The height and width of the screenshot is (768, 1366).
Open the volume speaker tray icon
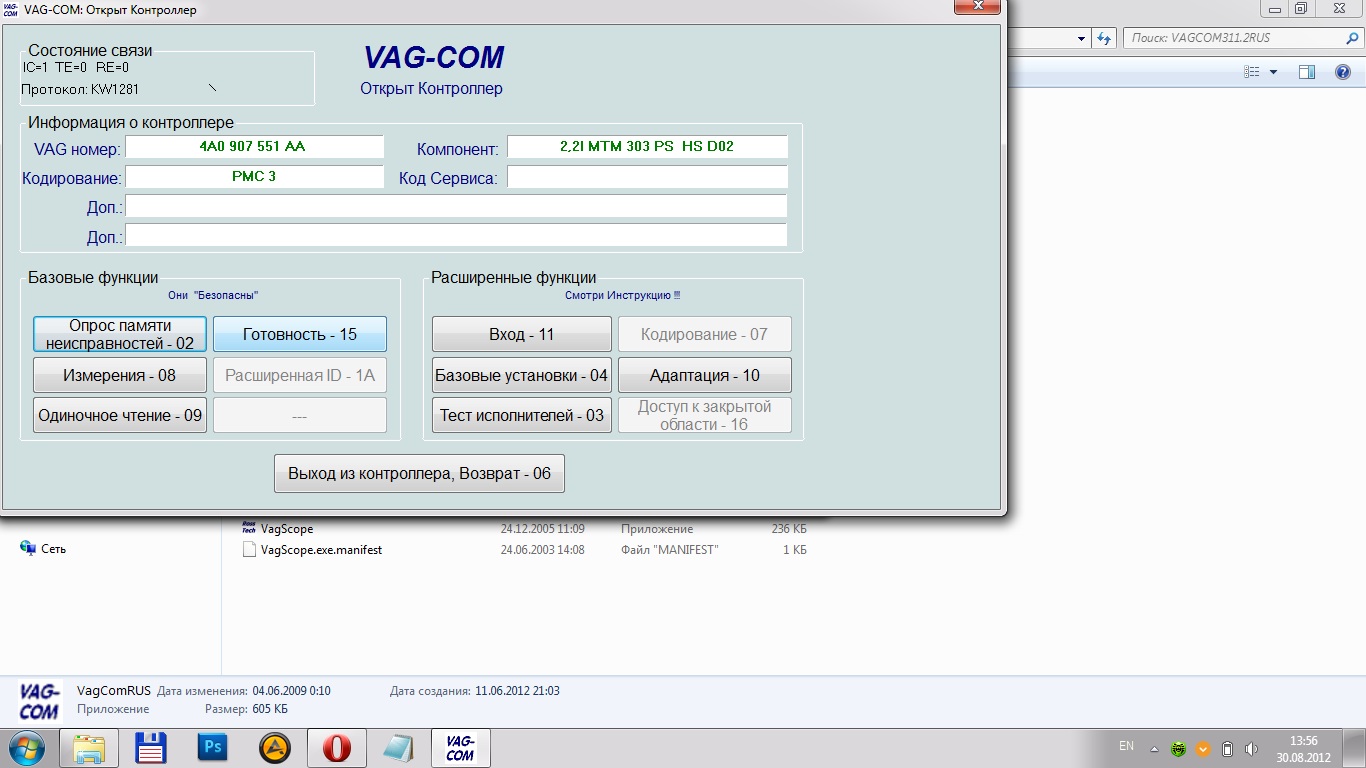point(1253,748)
